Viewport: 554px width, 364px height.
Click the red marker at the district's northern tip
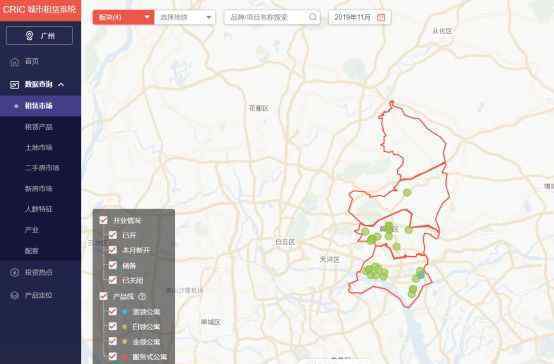click(391, 103)
